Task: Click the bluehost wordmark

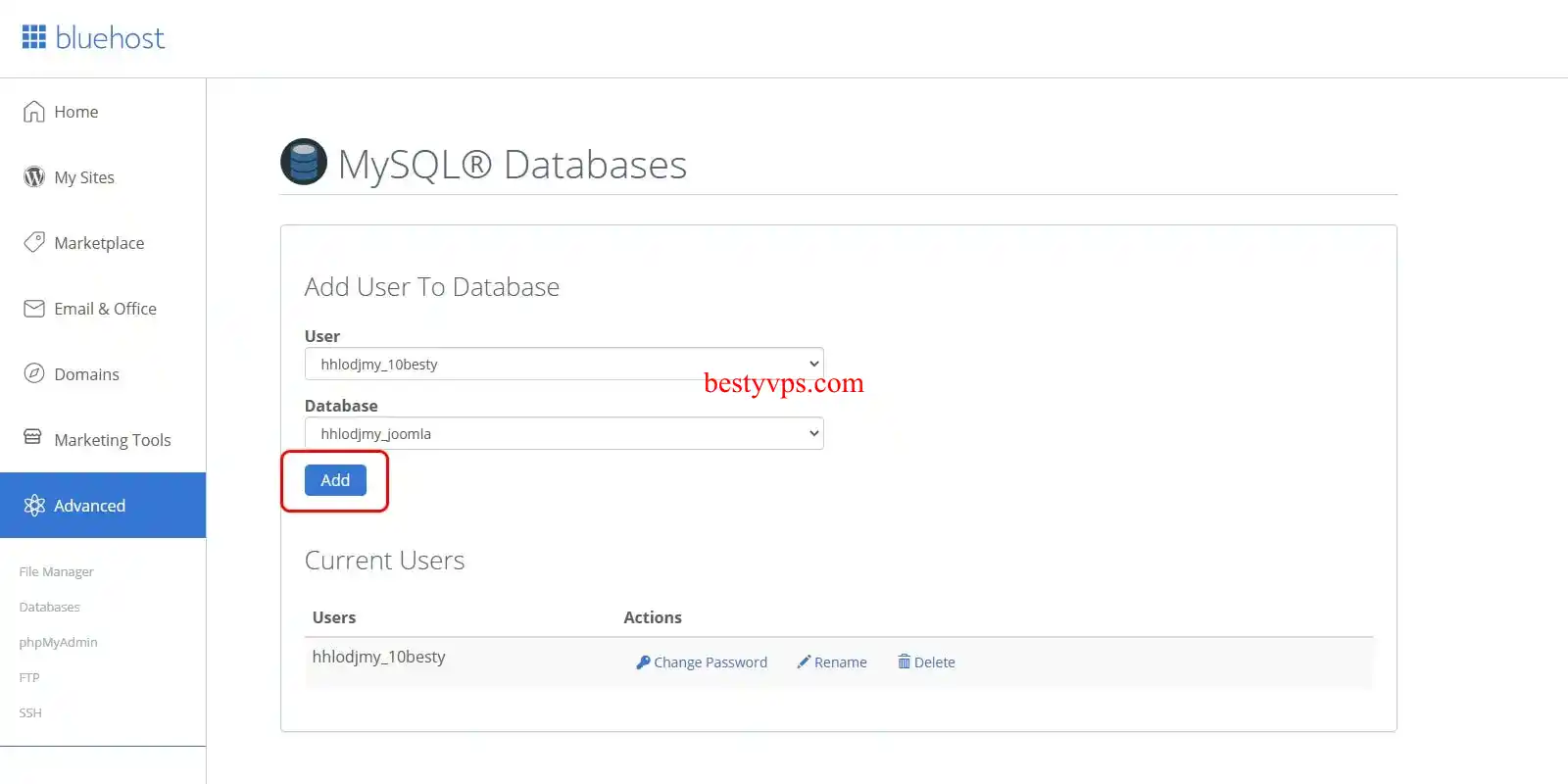Action: (x=110, y=38)
